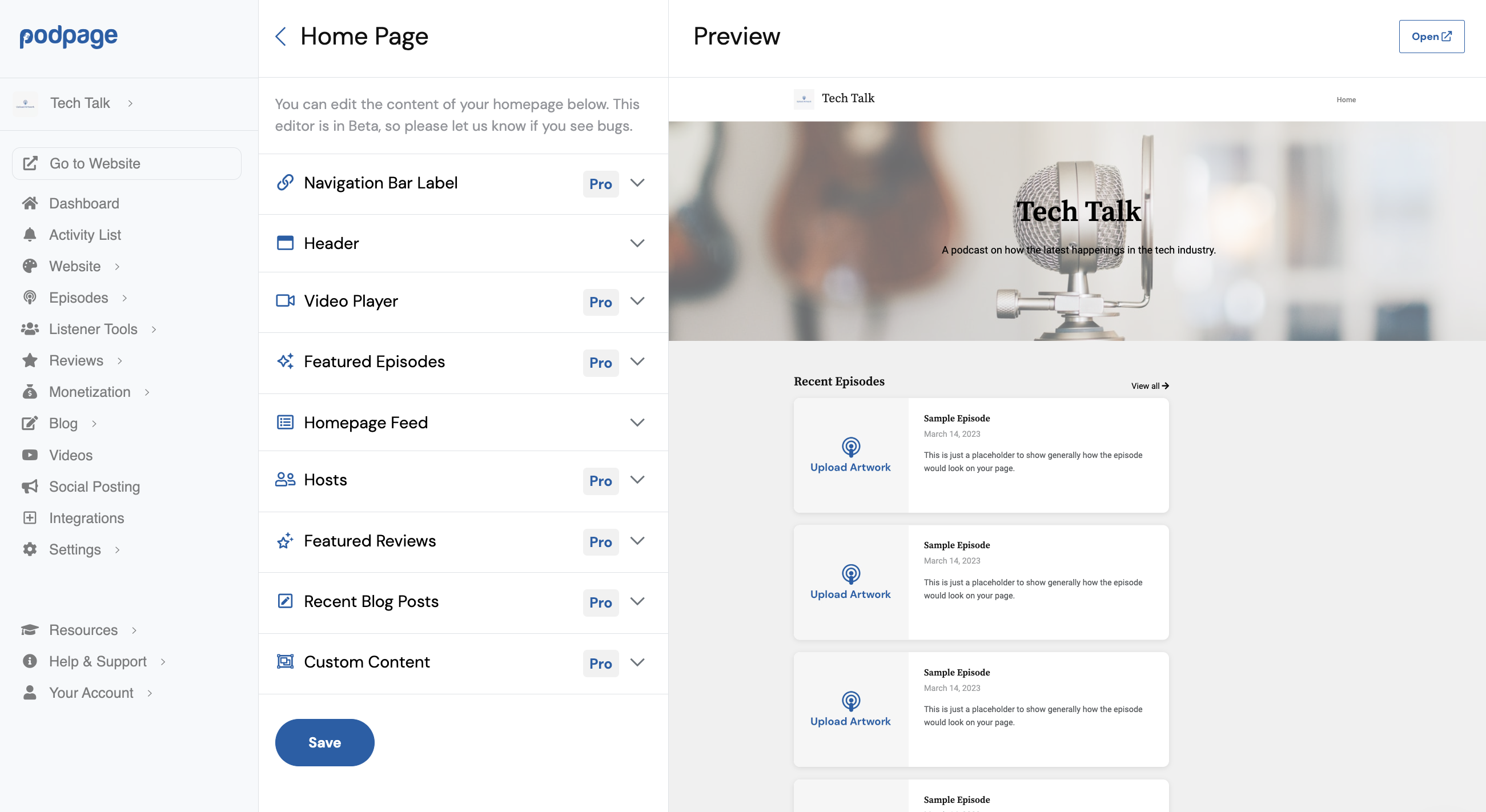Click View all recent episodes link

(1150, 386)
